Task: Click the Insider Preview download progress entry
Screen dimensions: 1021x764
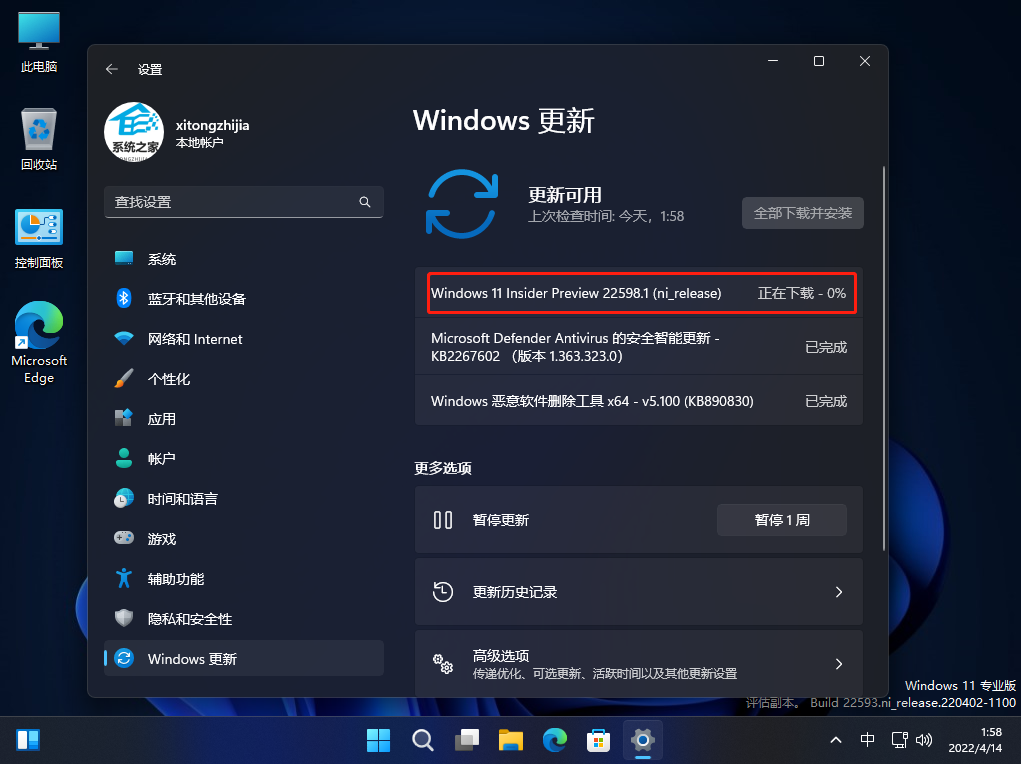Action: [x=641, y=292]
